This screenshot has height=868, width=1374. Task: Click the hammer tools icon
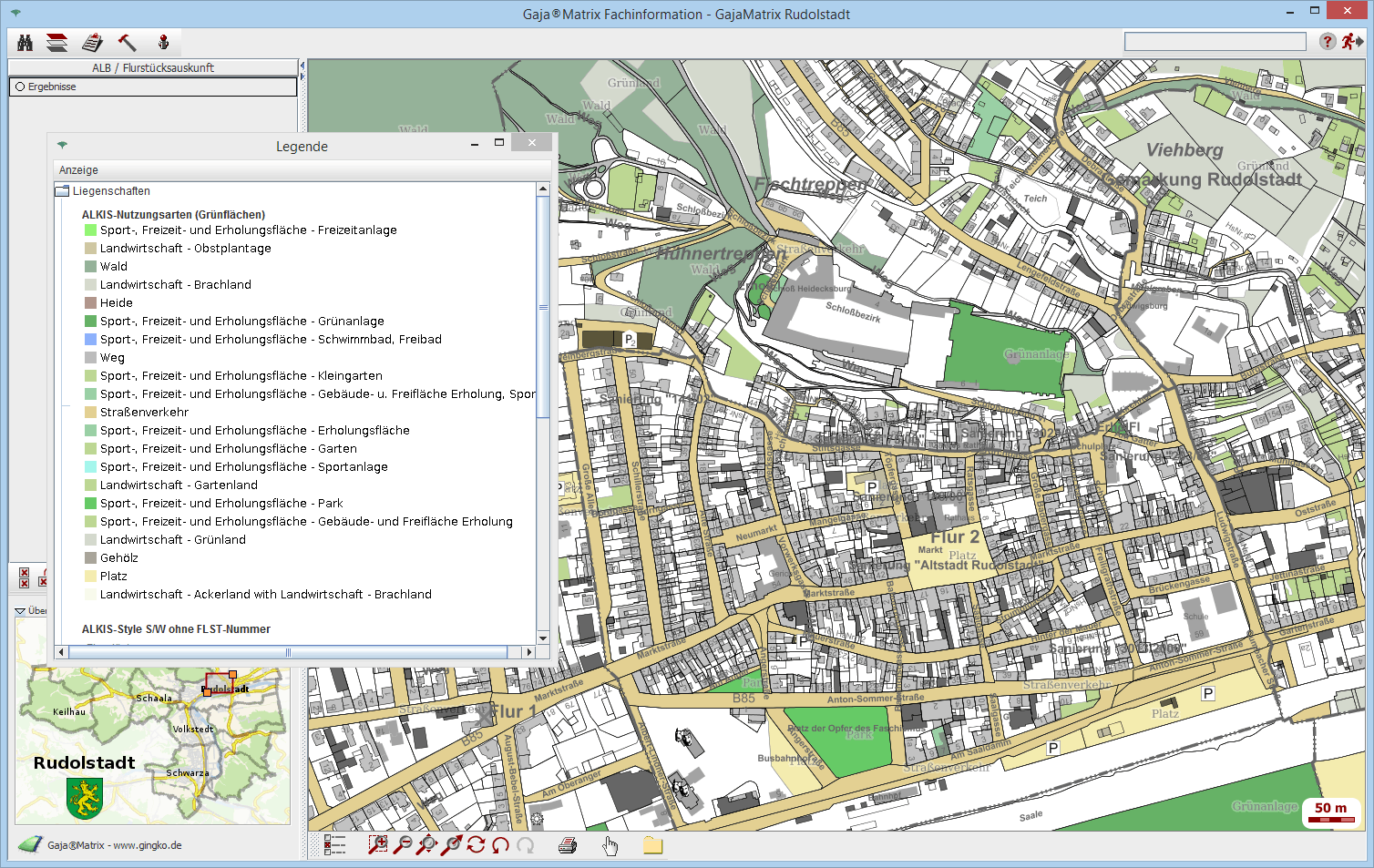point(127,43)
